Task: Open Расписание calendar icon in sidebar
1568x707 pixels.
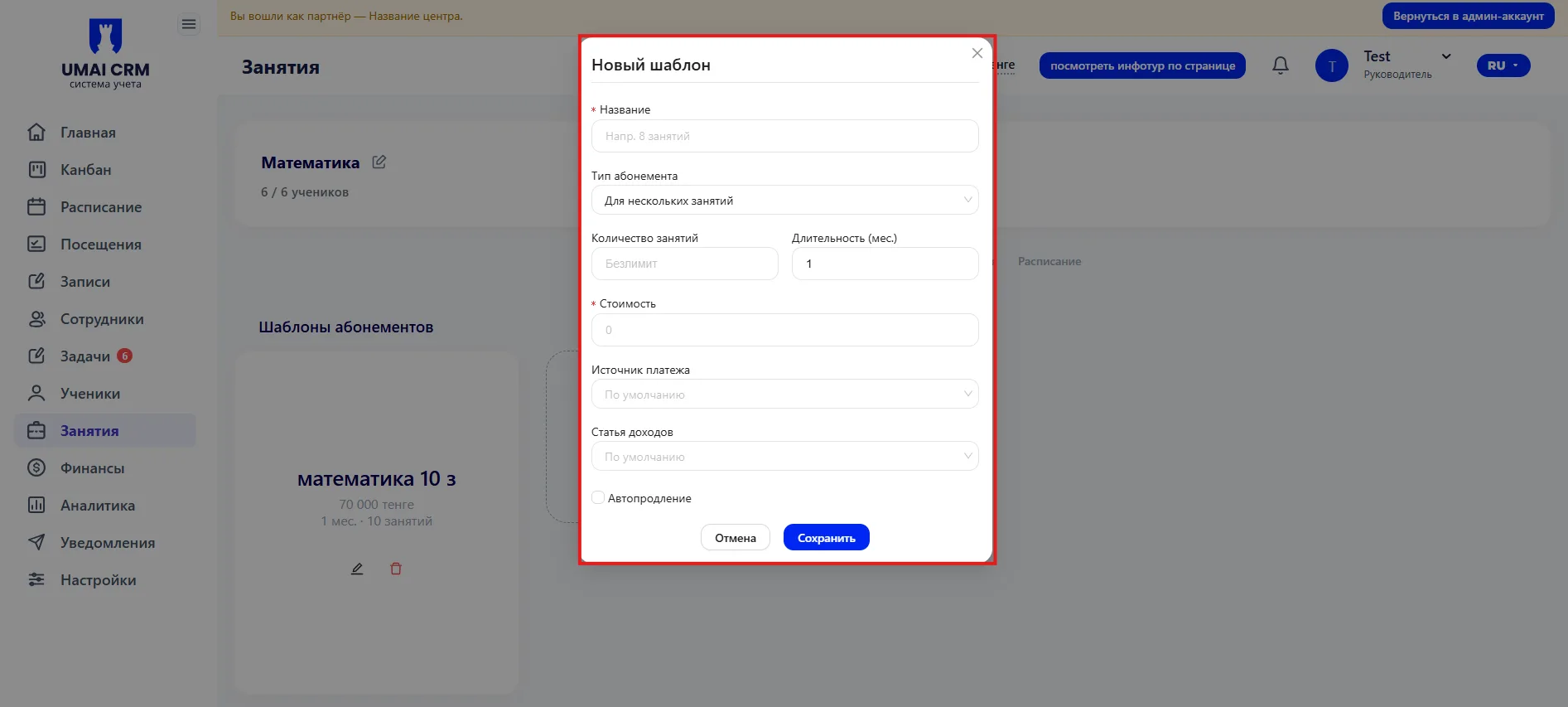Action: pyautogui.click(x=36, y=207)
